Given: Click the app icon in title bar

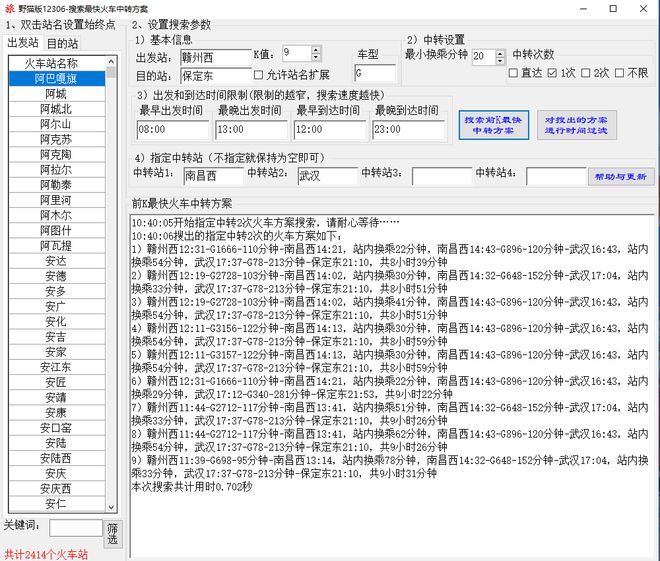Looking at the screenshot, I should [9, 8].
